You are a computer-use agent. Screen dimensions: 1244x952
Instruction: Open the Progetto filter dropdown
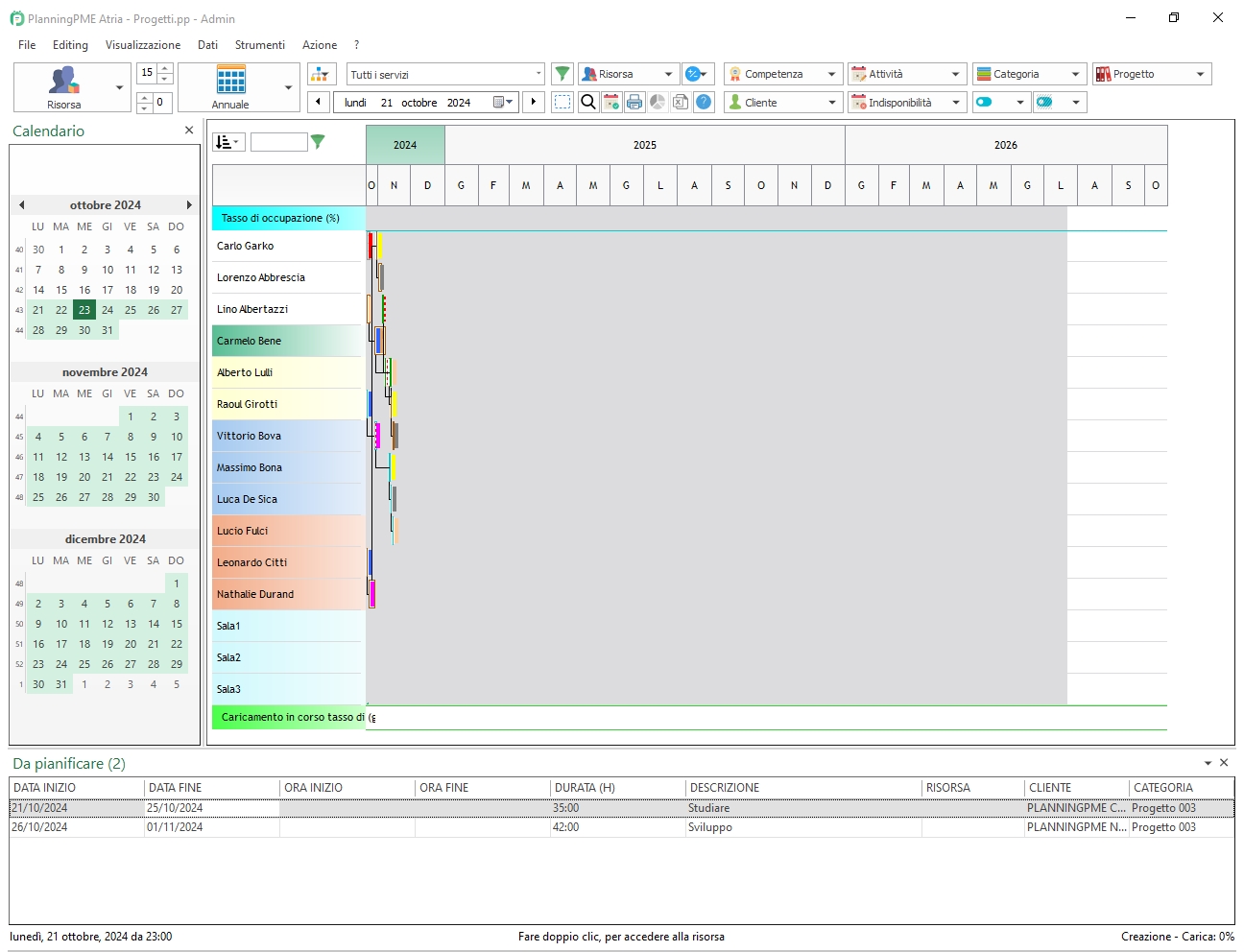coord(1152,74)
